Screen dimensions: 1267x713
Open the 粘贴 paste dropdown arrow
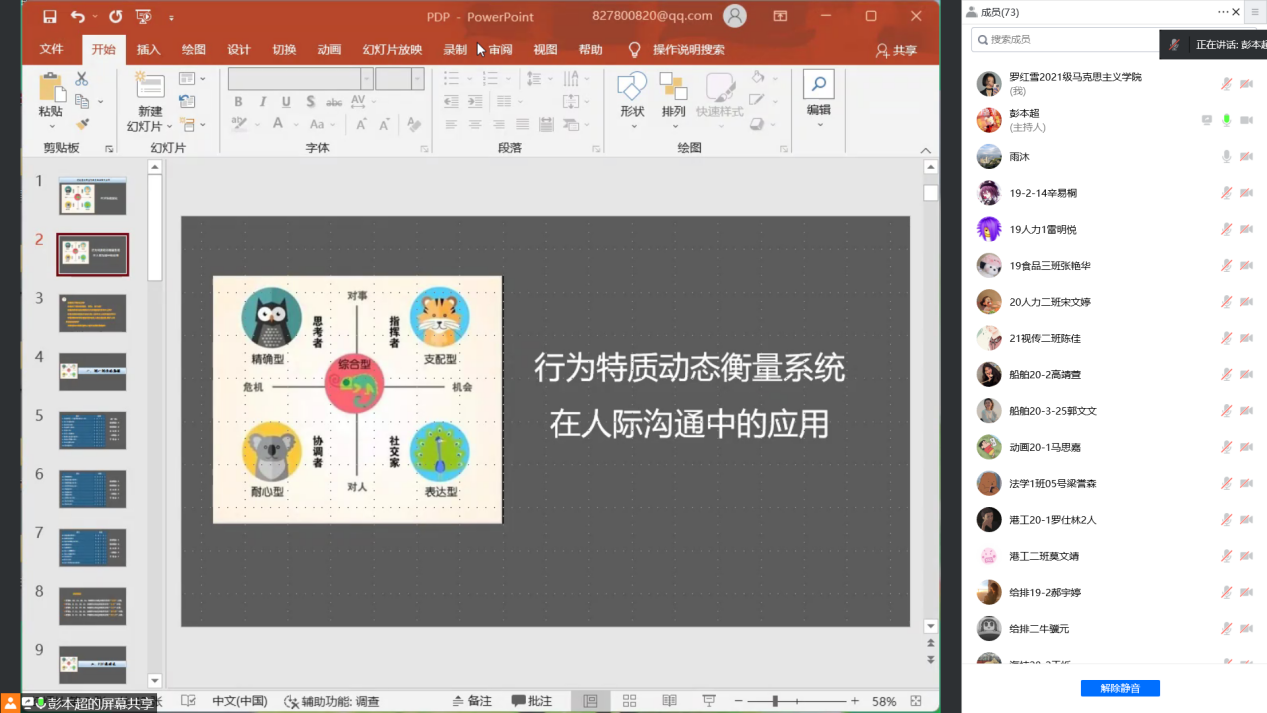click(x=50, y=126)
